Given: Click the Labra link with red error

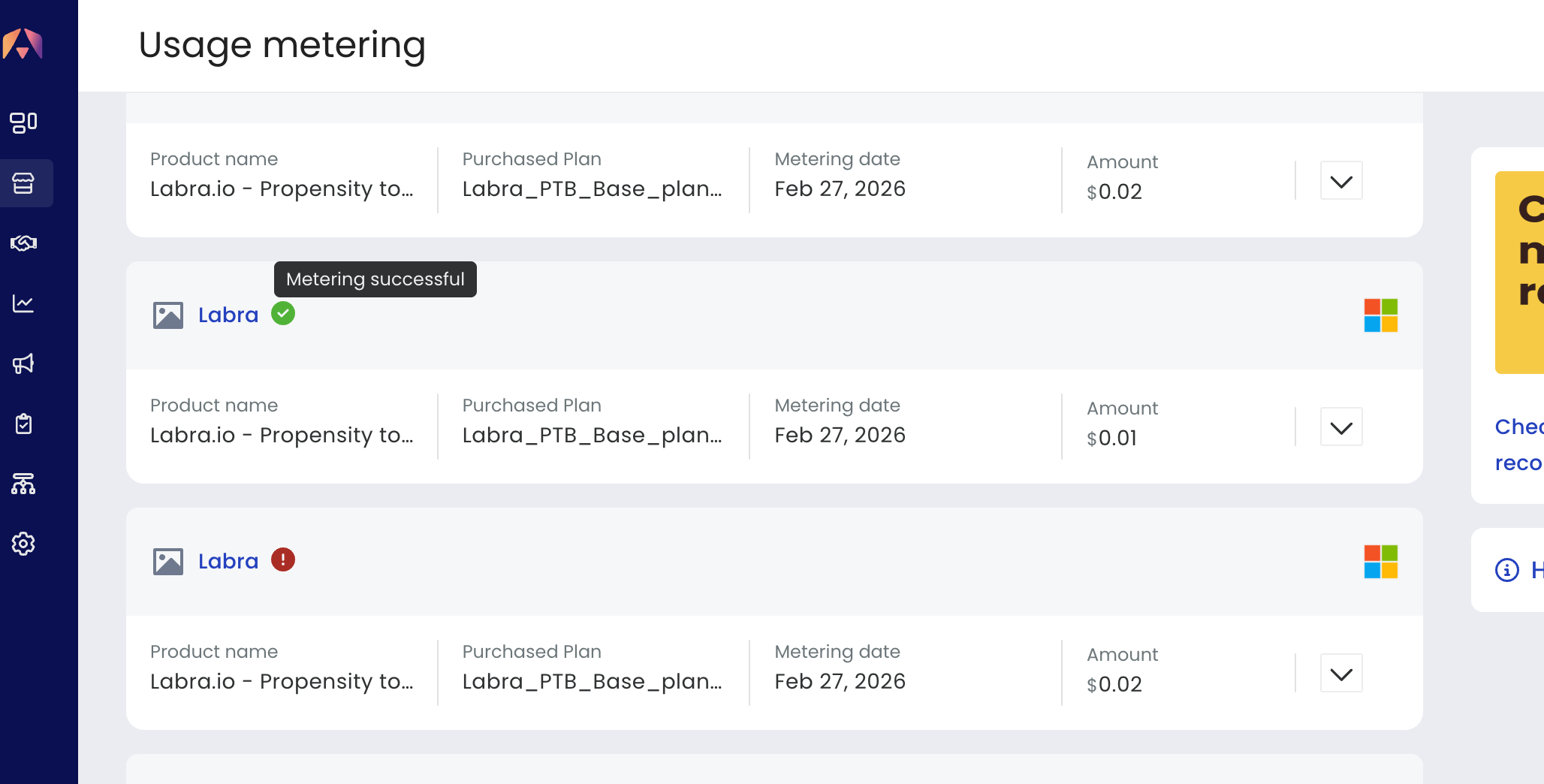Looking at the screenshot, I should click(228, 561).
